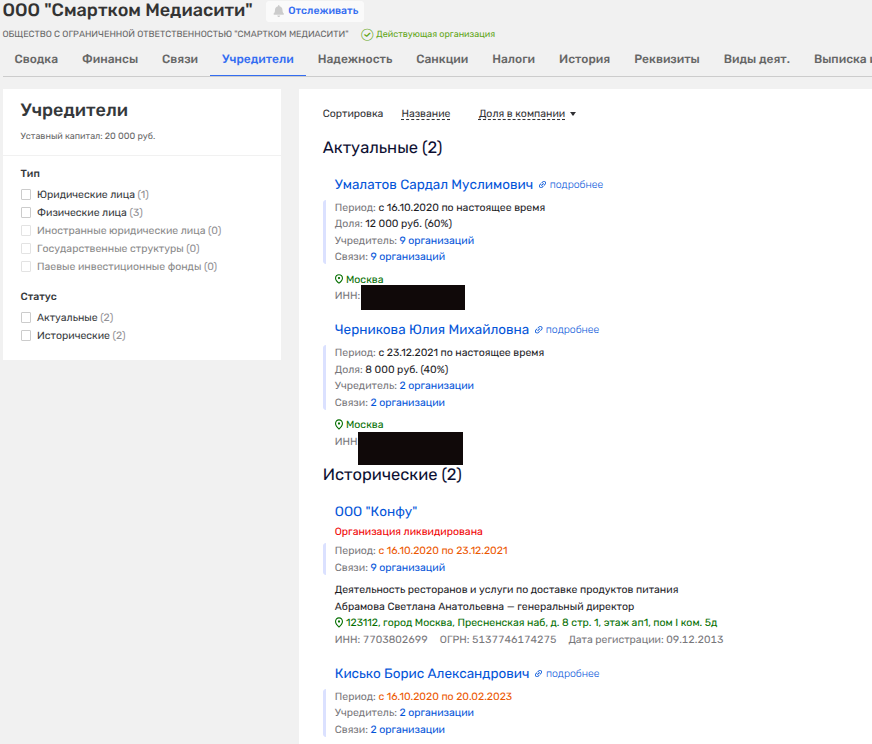Go to the Реквизиты tab

666,59
